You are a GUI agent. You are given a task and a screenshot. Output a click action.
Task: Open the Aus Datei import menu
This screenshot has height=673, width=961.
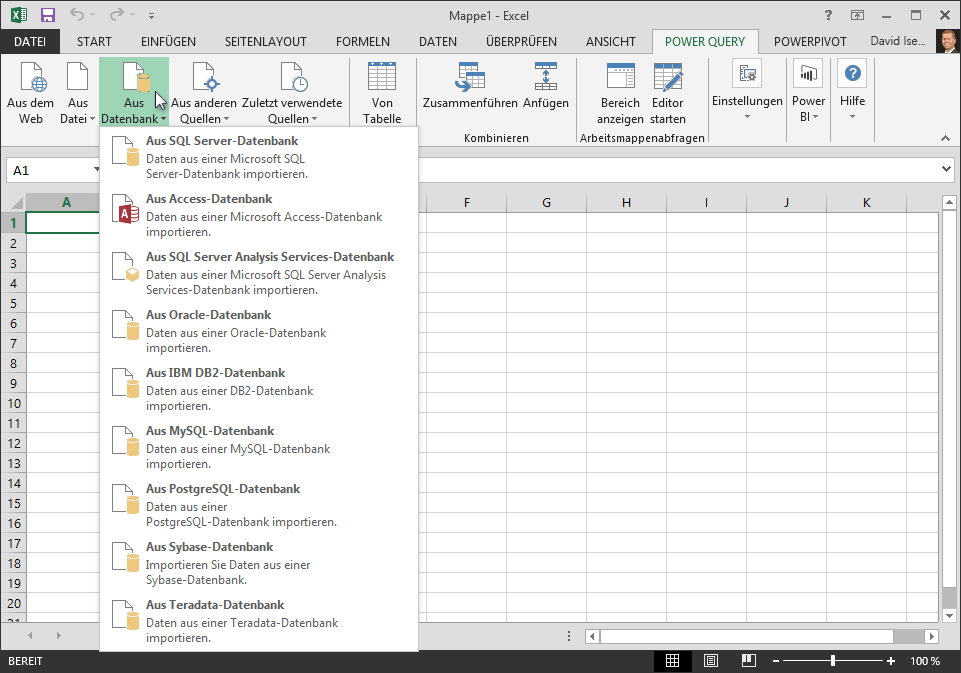click(x=77, y=93)
